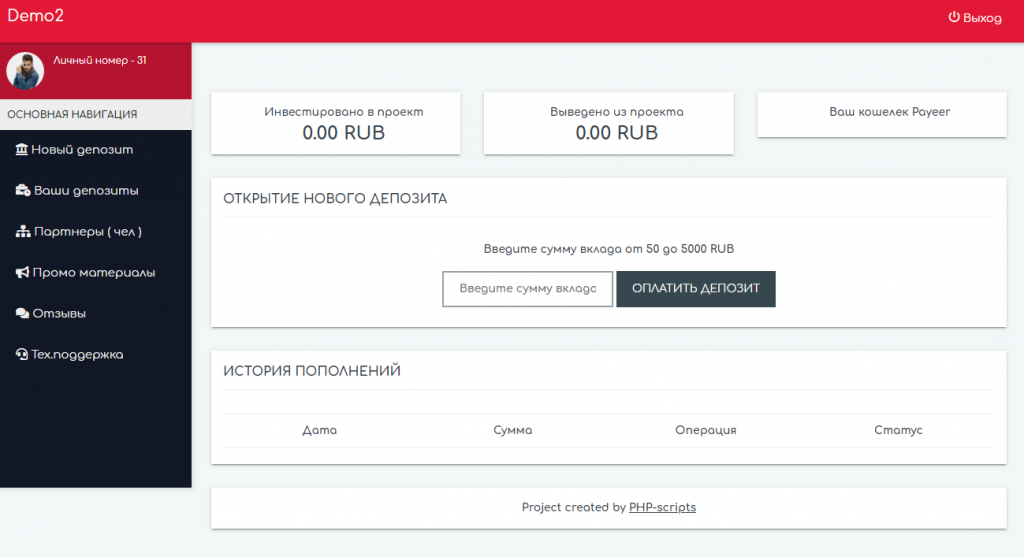The height and width of the screenshot is (557, 1024).
Task: Click the sitemap icon beside Партнеры
Action: pos(23,232)
